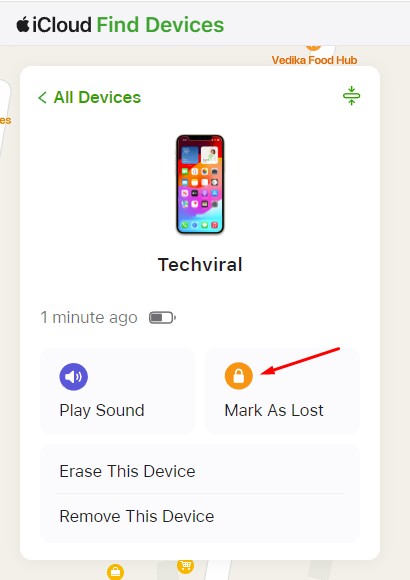Viewport: 410px width, 580px height.
Task: Click the orange pin above Vedika Food Hub
Action: (x=313, y=47)
